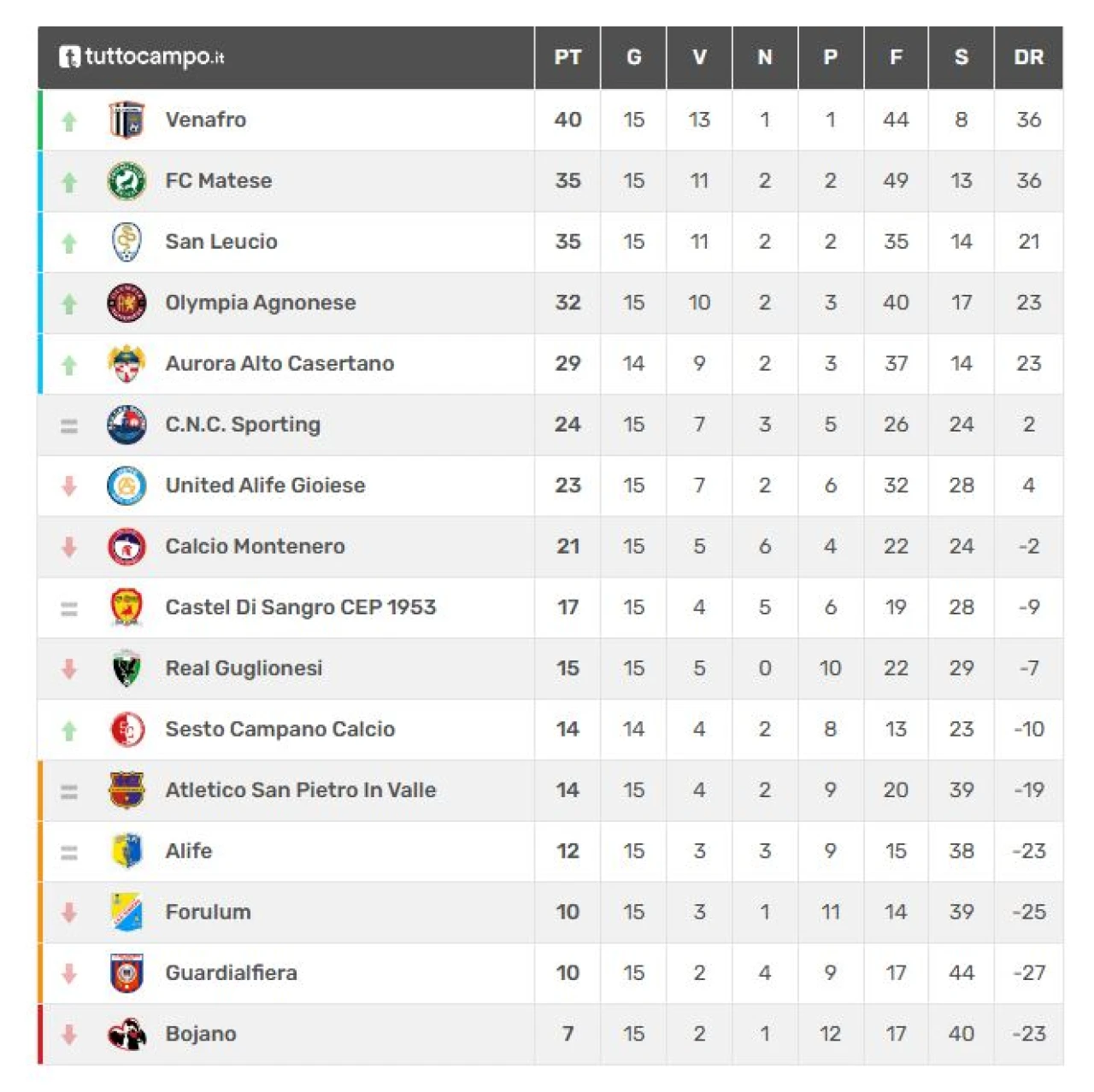Click the tuttocampo.it logo in header

pos(142,57)
